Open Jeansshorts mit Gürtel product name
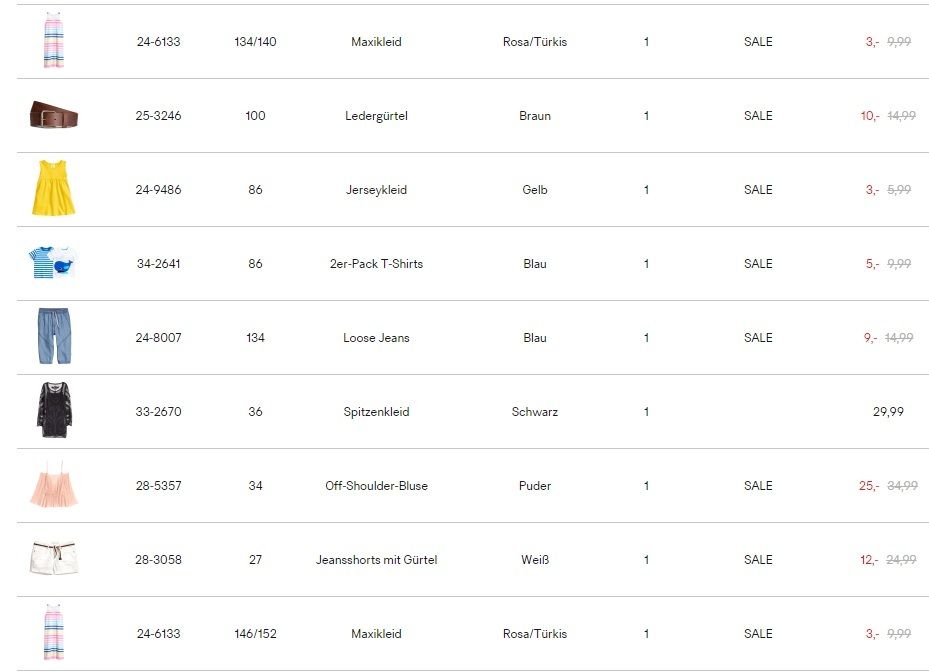The height and width of the screenshot is (672, 929). click(376, 559)
